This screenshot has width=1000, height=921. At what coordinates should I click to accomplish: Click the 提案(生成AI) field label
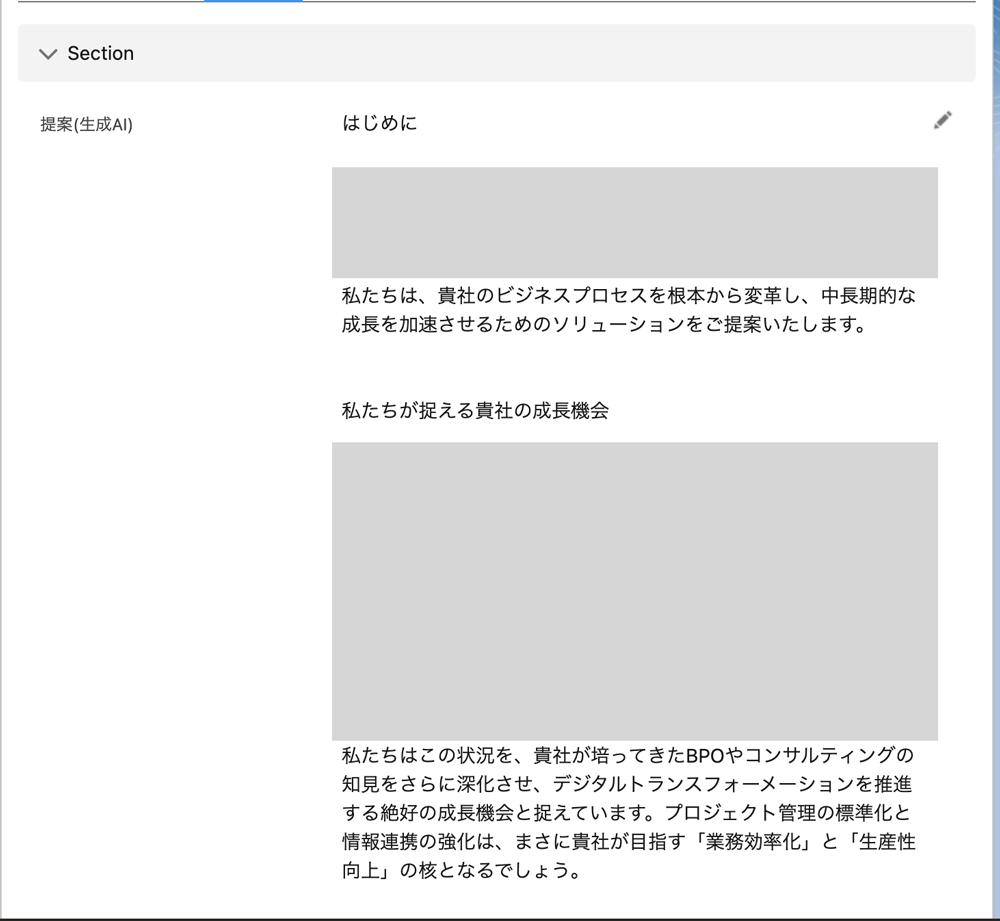(x=86, y=124)
